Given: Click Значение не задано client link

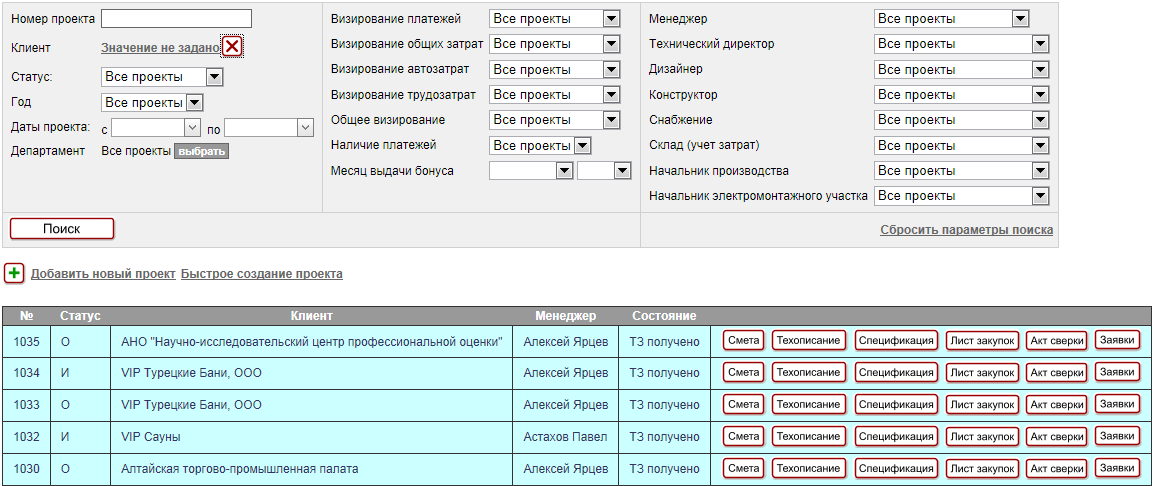Looking at the screenshot, I should coord(160,48).
